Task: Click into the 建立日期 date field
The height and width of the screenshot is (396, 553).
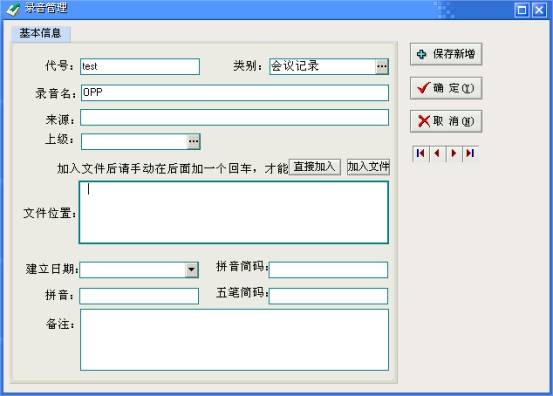Action: (x=133, y=270)
